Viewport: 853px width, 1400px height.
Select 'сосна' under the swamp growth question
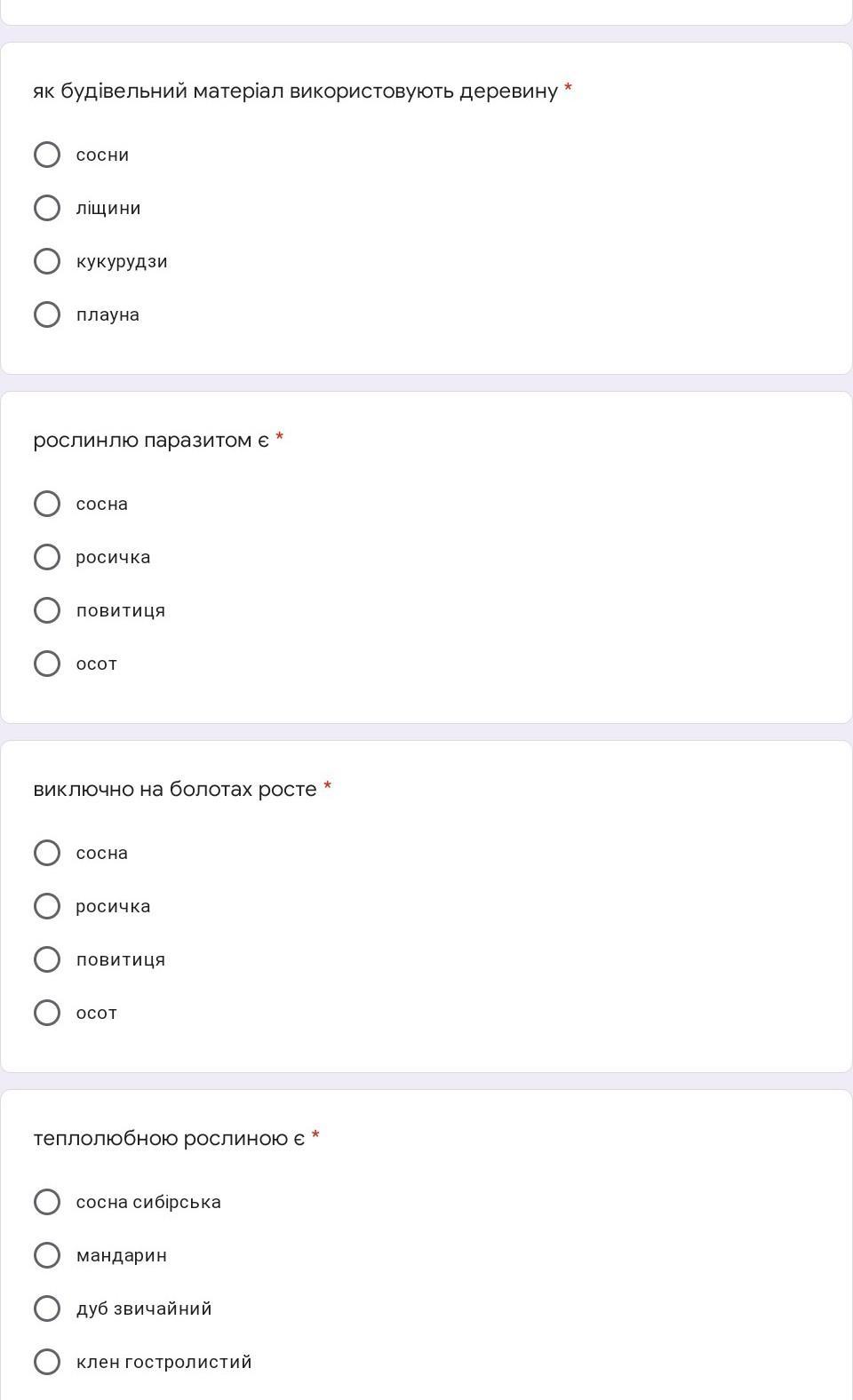(47, 853)
